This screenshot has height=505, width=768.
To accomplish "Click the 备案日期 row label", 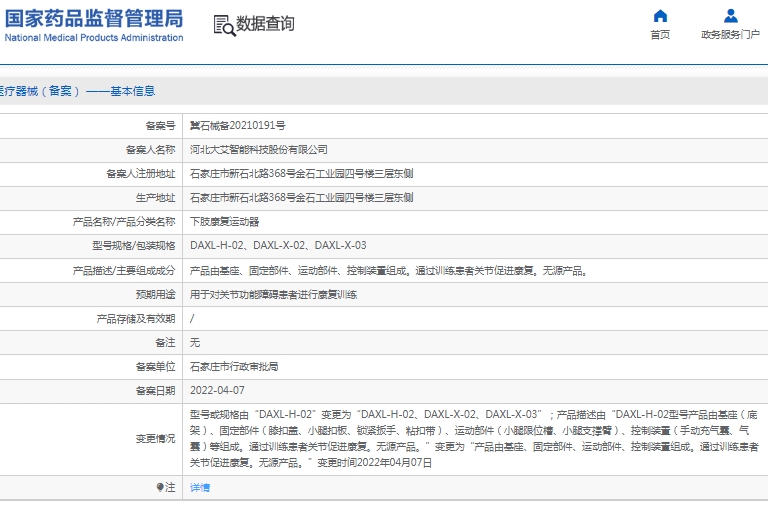I will point(155,390).
